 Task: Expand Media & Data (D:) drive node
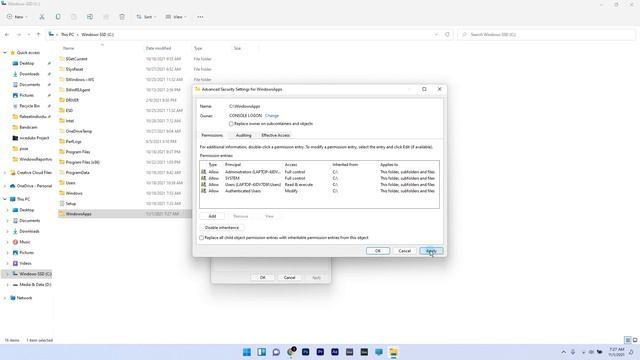7,284
